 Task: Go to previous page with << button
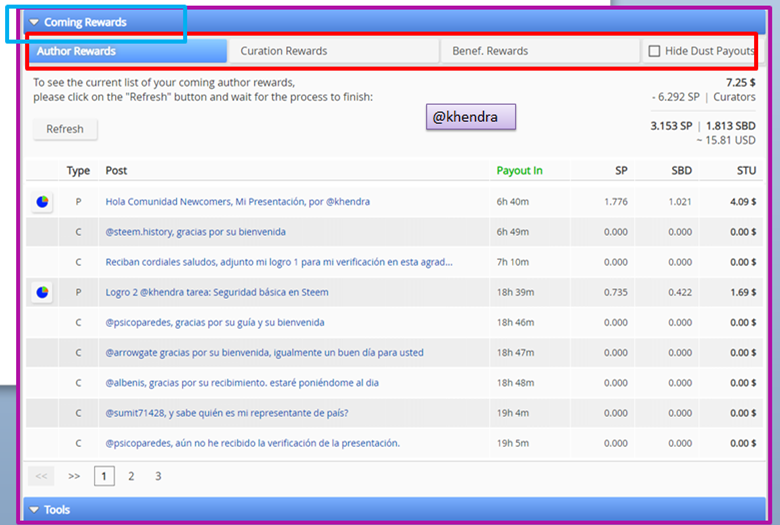pyautogui.click(x=41, y=476)
